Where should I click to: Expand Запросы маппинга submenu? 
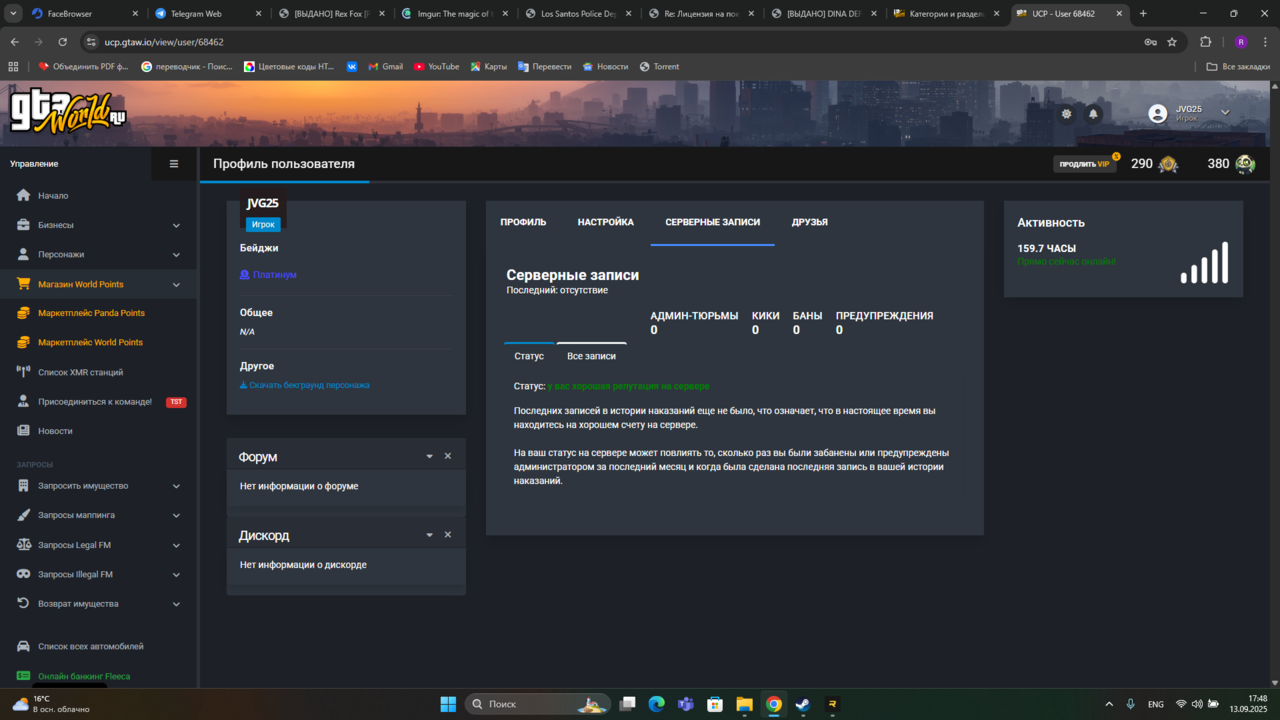176,516
